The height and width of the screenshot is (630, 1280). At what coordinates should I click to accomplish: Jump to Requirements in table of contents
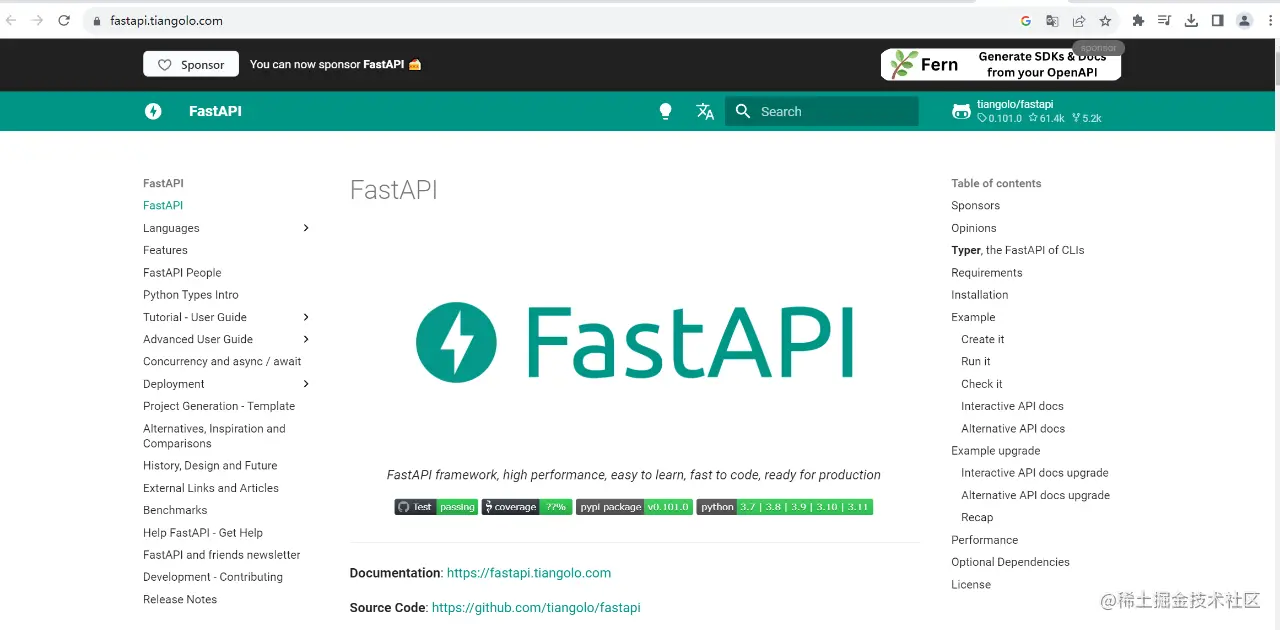point(987,272)
